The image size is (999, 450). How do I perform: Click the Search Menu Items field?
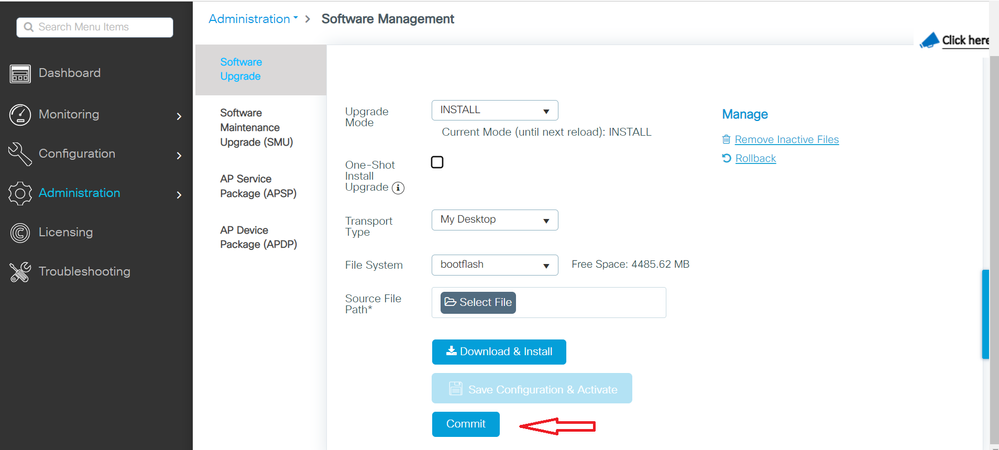94,27
